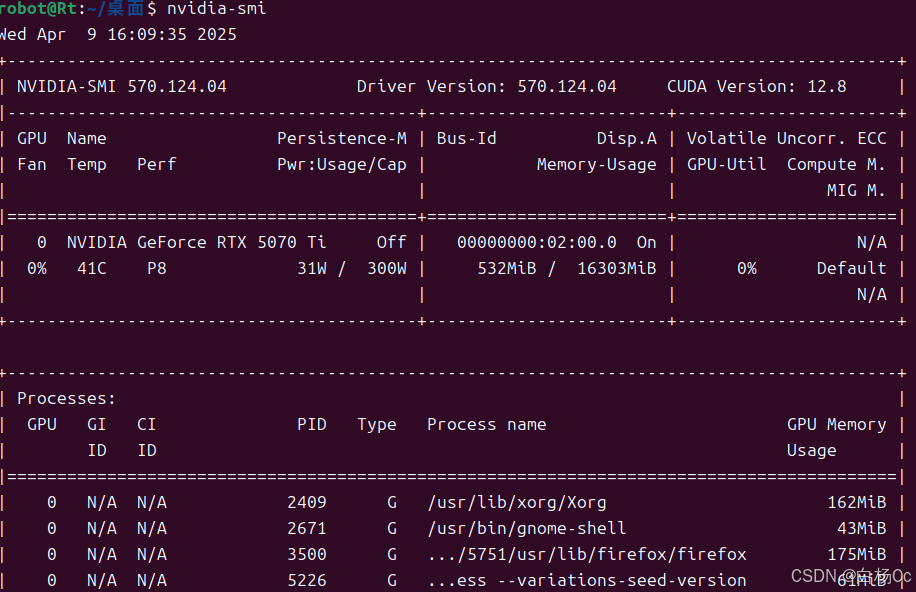Click the firefox process name
916x592 pixels.
tap(587, 555)
